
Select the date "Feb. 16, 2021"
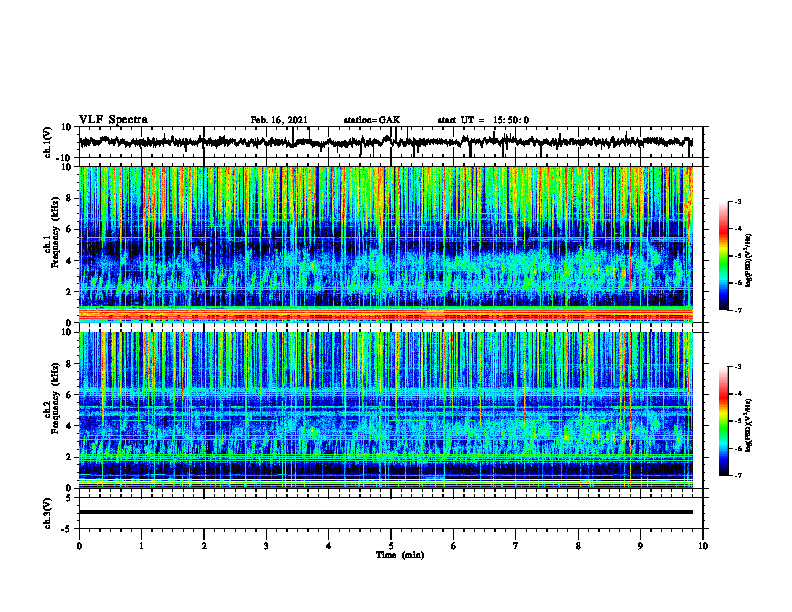[279, 120]
